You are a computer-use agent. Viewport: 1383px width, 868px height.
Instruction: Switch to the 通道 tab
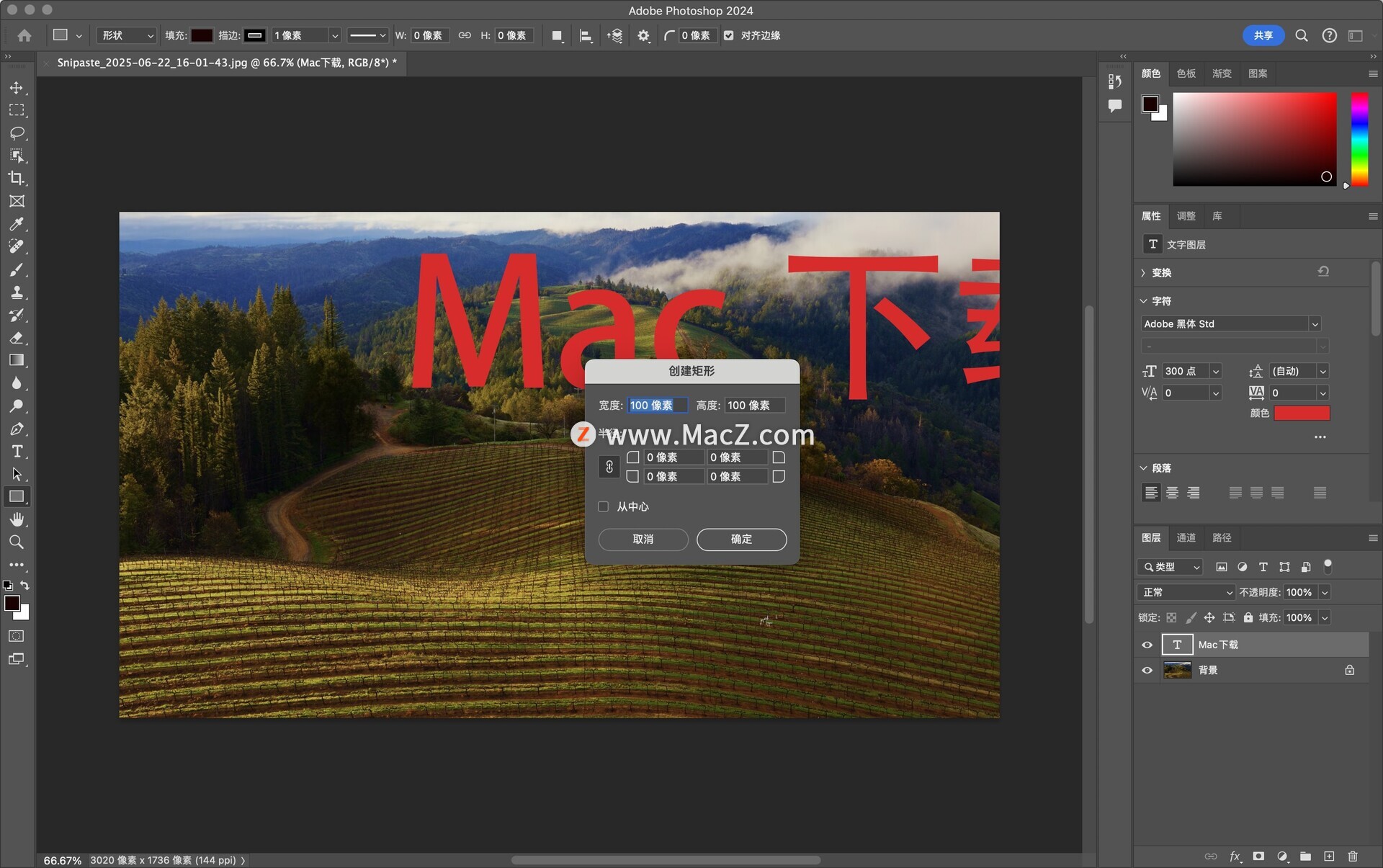pyautogui.click(x=1186, y=537)
